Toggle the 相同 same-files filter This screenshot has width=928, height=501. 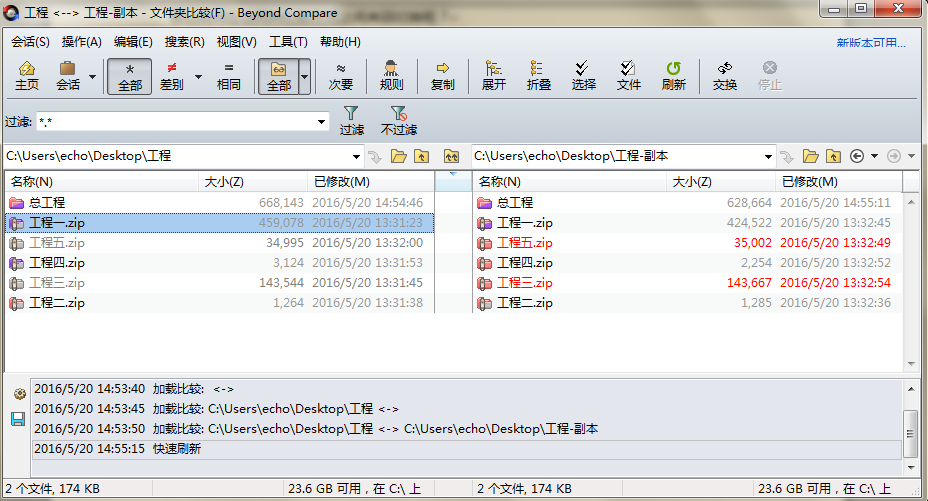(x=228, y=76)
